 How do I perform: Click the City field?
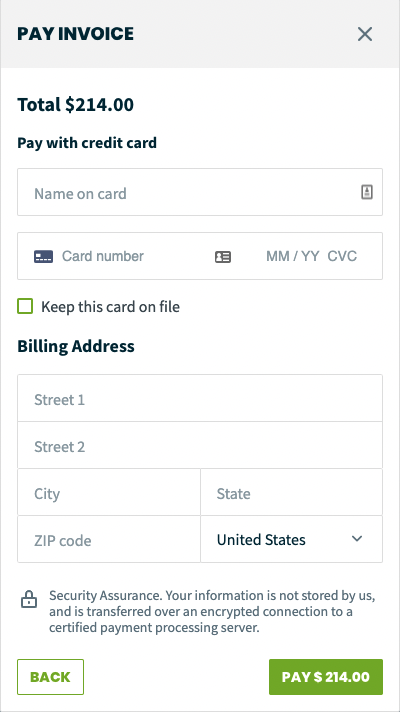109,493
